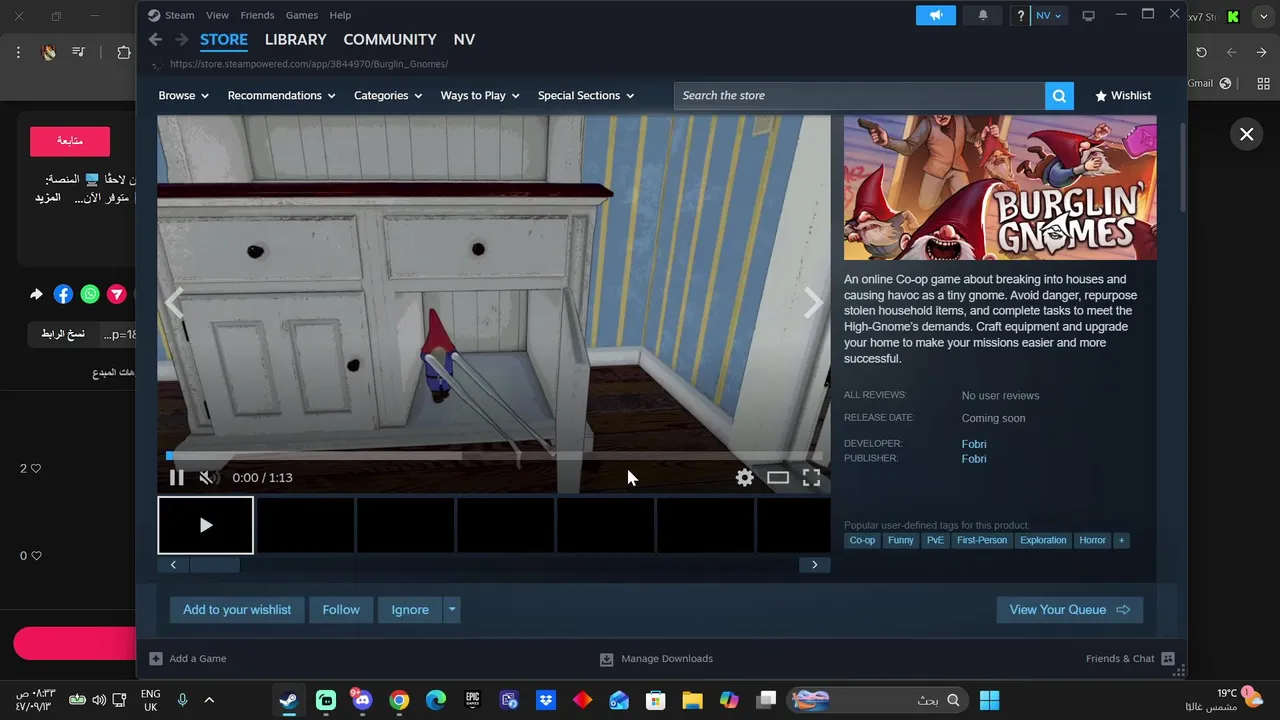Click the Burglin' Gnomes header image
Image resolution: width=1280 pixels, height=720 pixels.
pyautogui.click(x=1000, y=188)
